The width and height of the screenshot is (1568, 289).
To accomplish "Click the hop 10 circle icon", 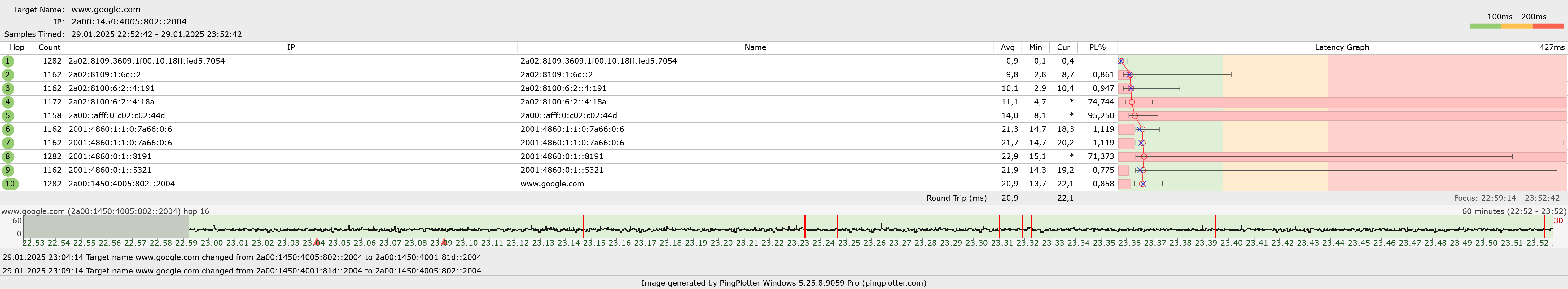I will [x=10, y=184].
